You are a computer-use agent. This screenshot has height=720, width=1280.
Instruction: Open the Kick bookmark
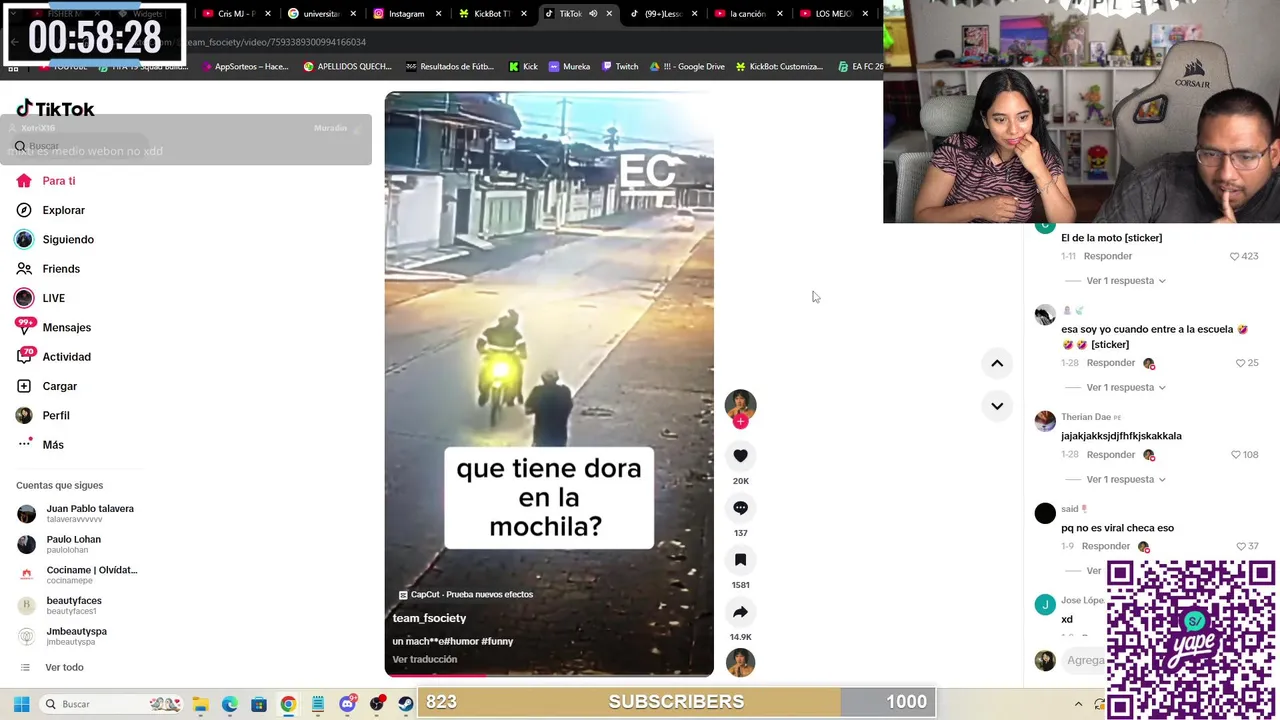pyautogui.click(x=523, y=67)
